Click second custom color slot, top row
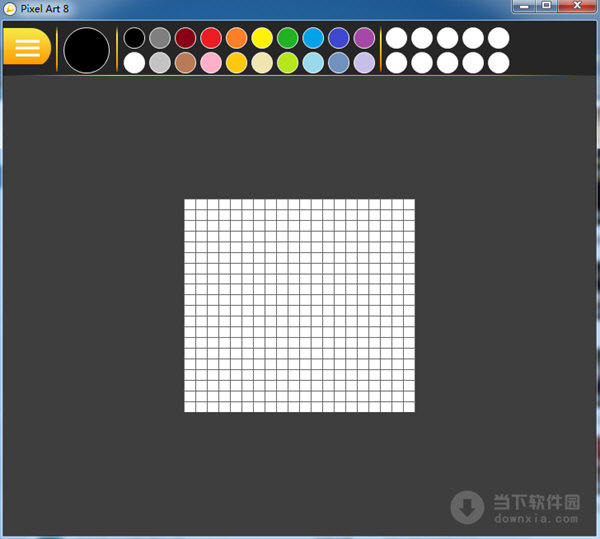Viewport: 600px width, 539px height. coord(422,38)
